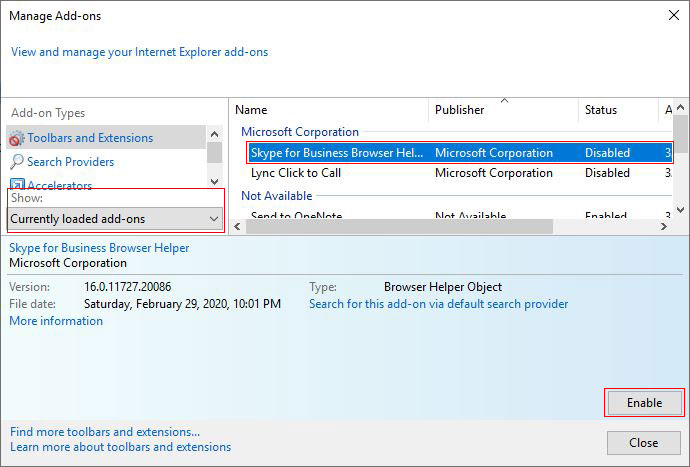The height and width of the screenshot is (467, 690).
Task: Select the Lync Click to Call add-on
Action: pos(296,173)
